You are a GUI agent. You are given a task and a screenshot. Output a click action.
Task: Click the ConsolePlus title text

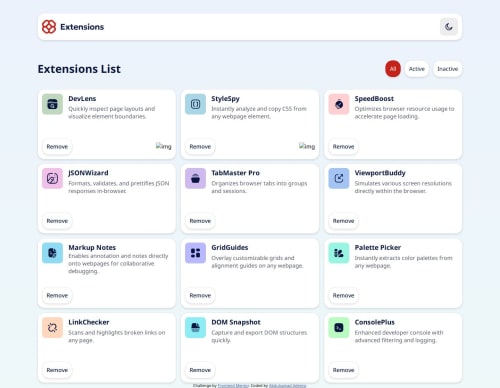[x=375, y=322]
